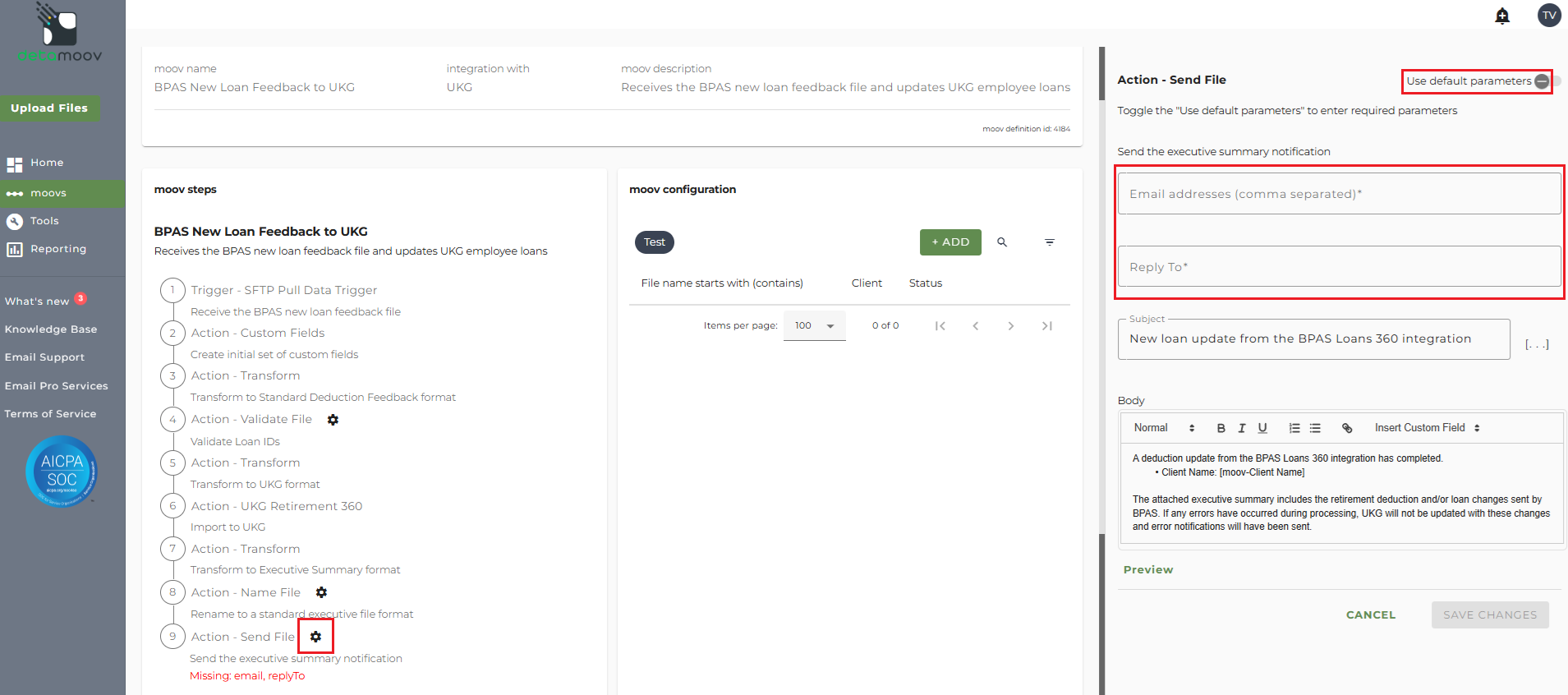This screenshot has height=695, width=1568.
Task: Click the Subject input field
Action: tap(1313, 339)
